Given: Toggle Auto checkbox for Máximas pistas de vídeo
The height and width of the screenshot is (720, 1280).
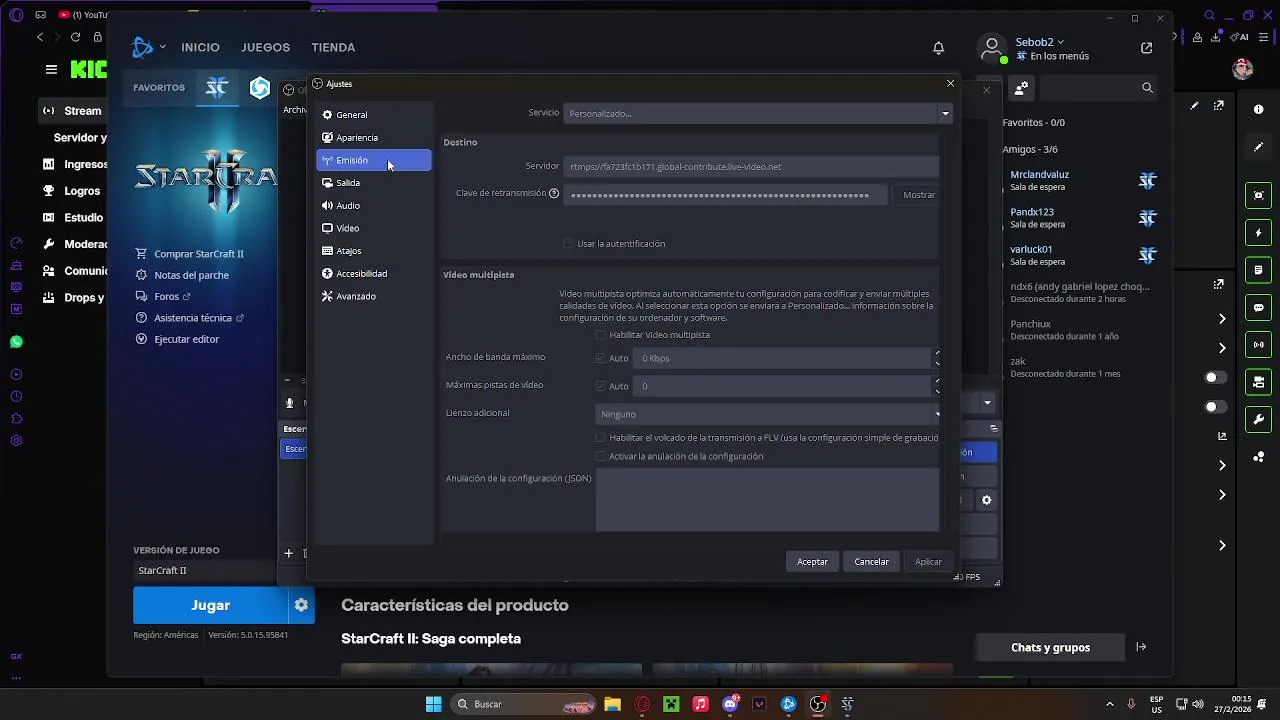Looking at the screenshot, I should pyautogui.click(x=601, y=386).
